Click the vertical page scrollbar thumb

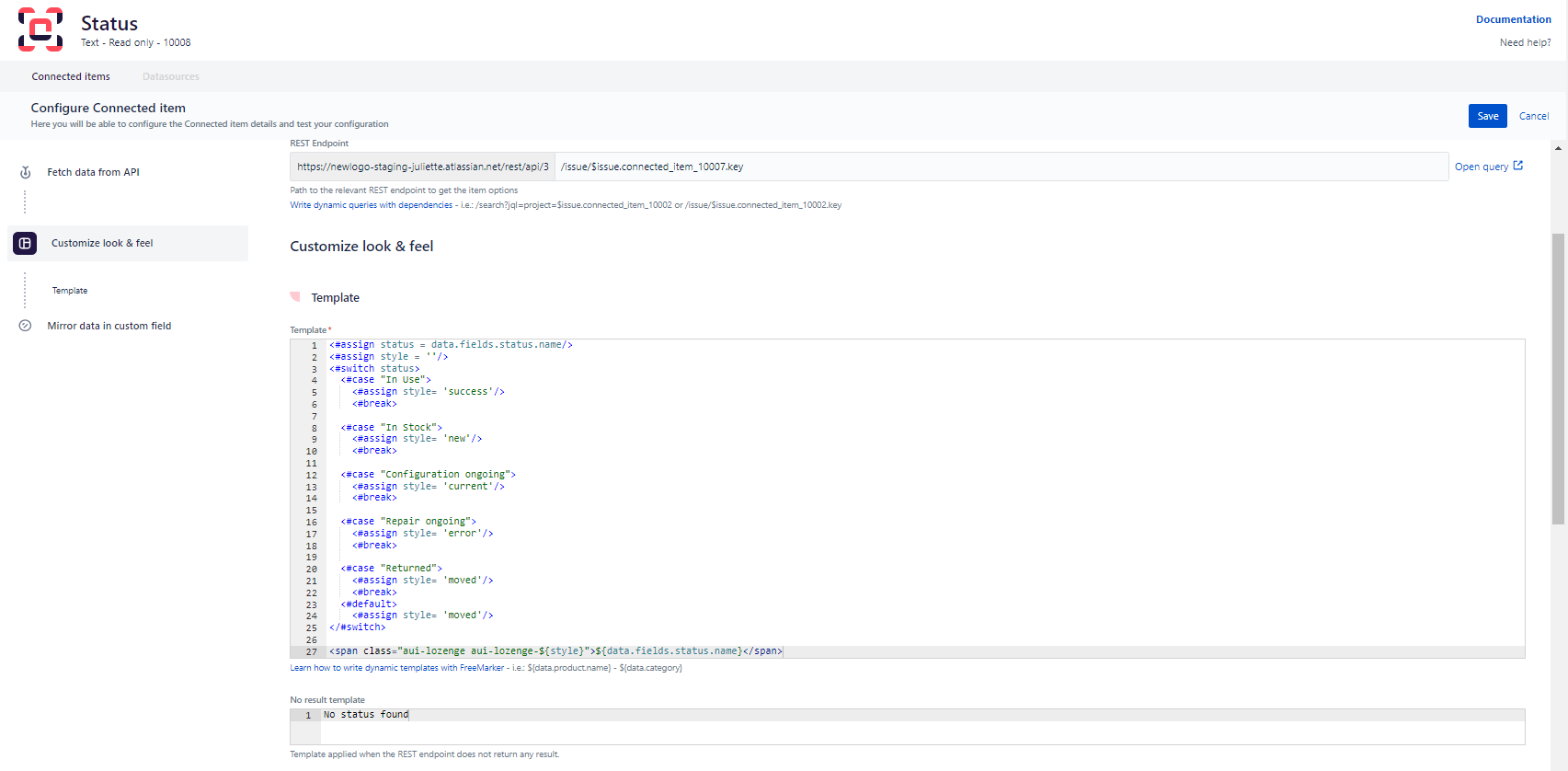(1558, 377)
